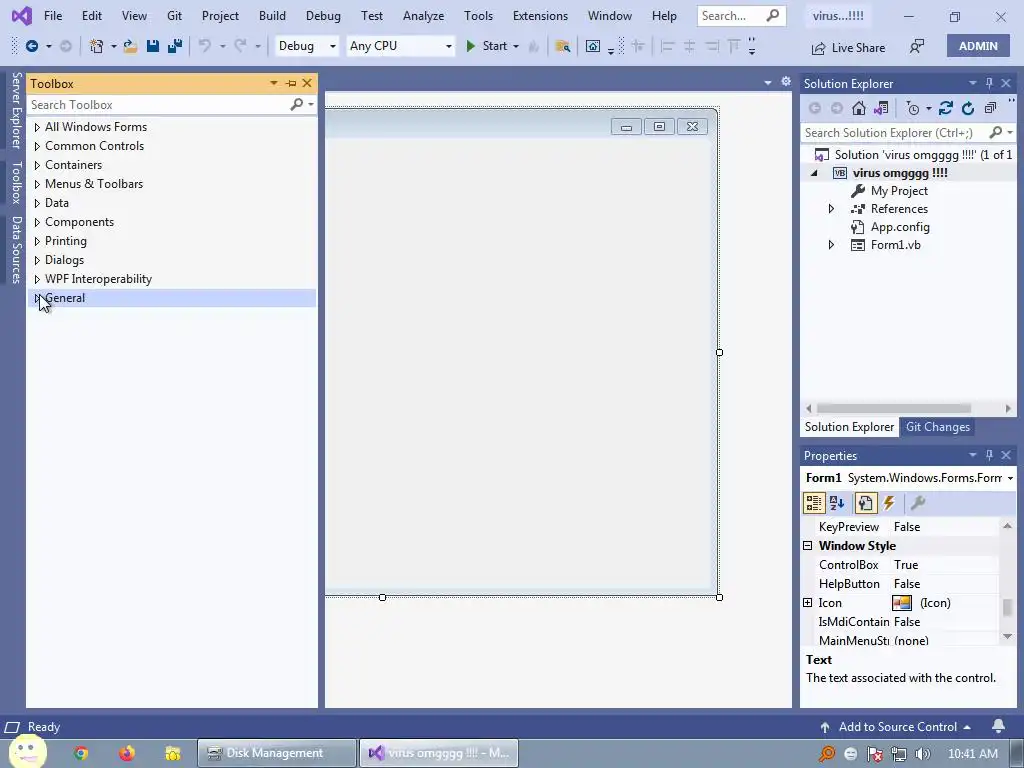Click the Solution Explorer Home icon
1024x768 pixels.
859,108
